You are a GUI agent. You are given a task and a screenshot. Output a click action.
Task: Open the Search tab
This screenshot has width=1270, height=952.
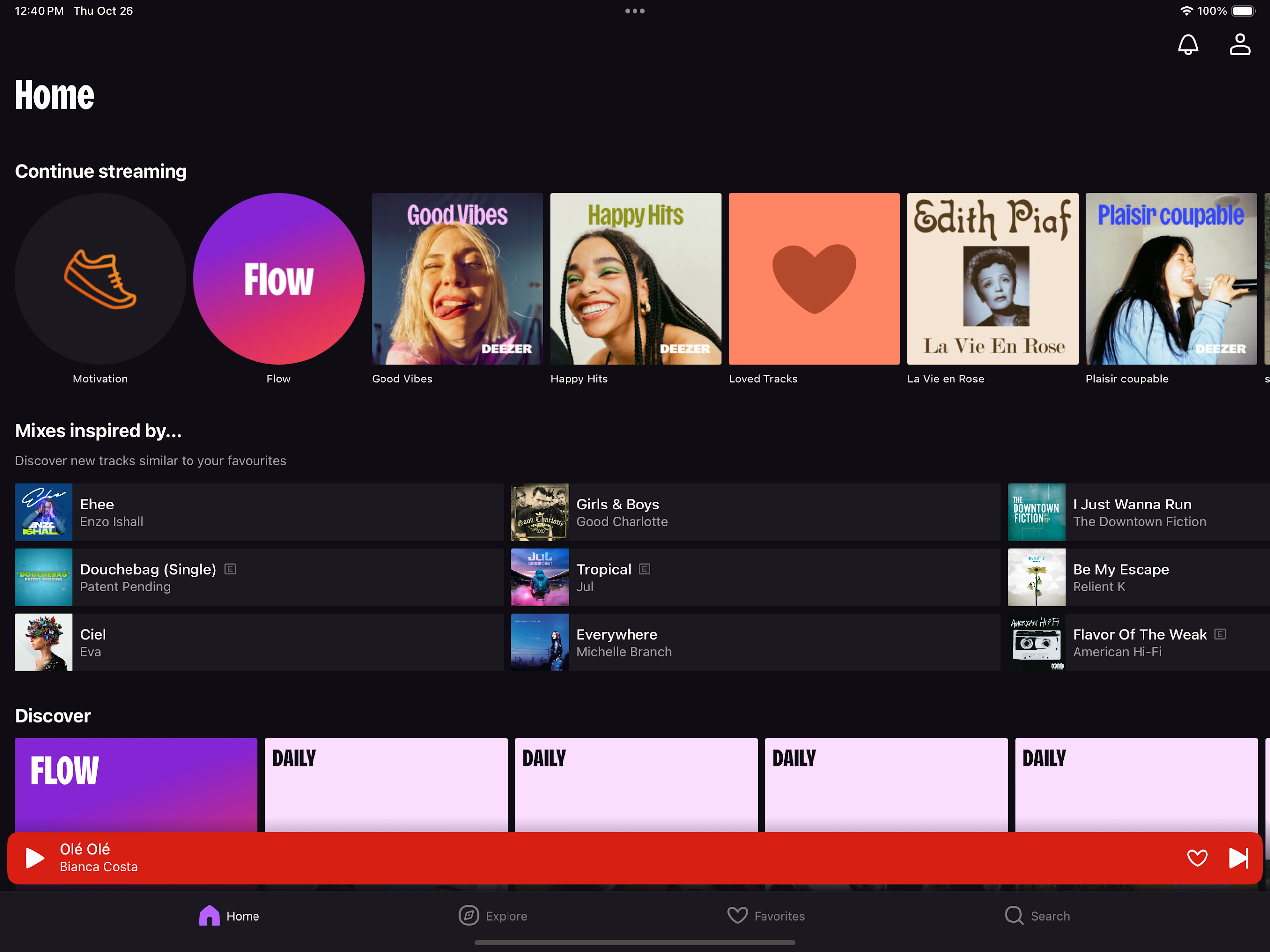tap(1037, 916)
